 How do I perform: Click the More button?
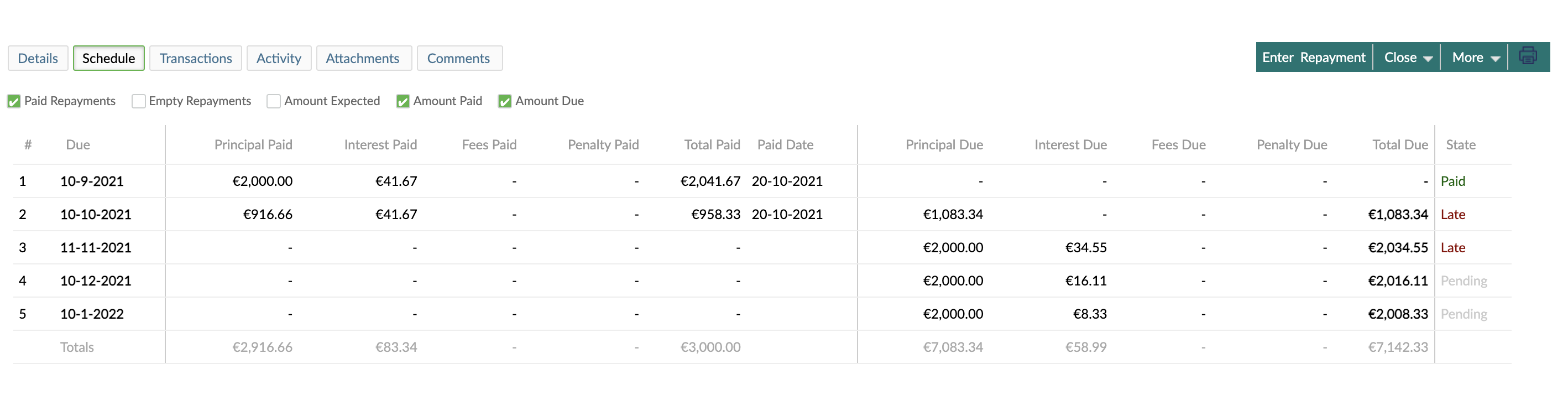tap(1473, 57)
